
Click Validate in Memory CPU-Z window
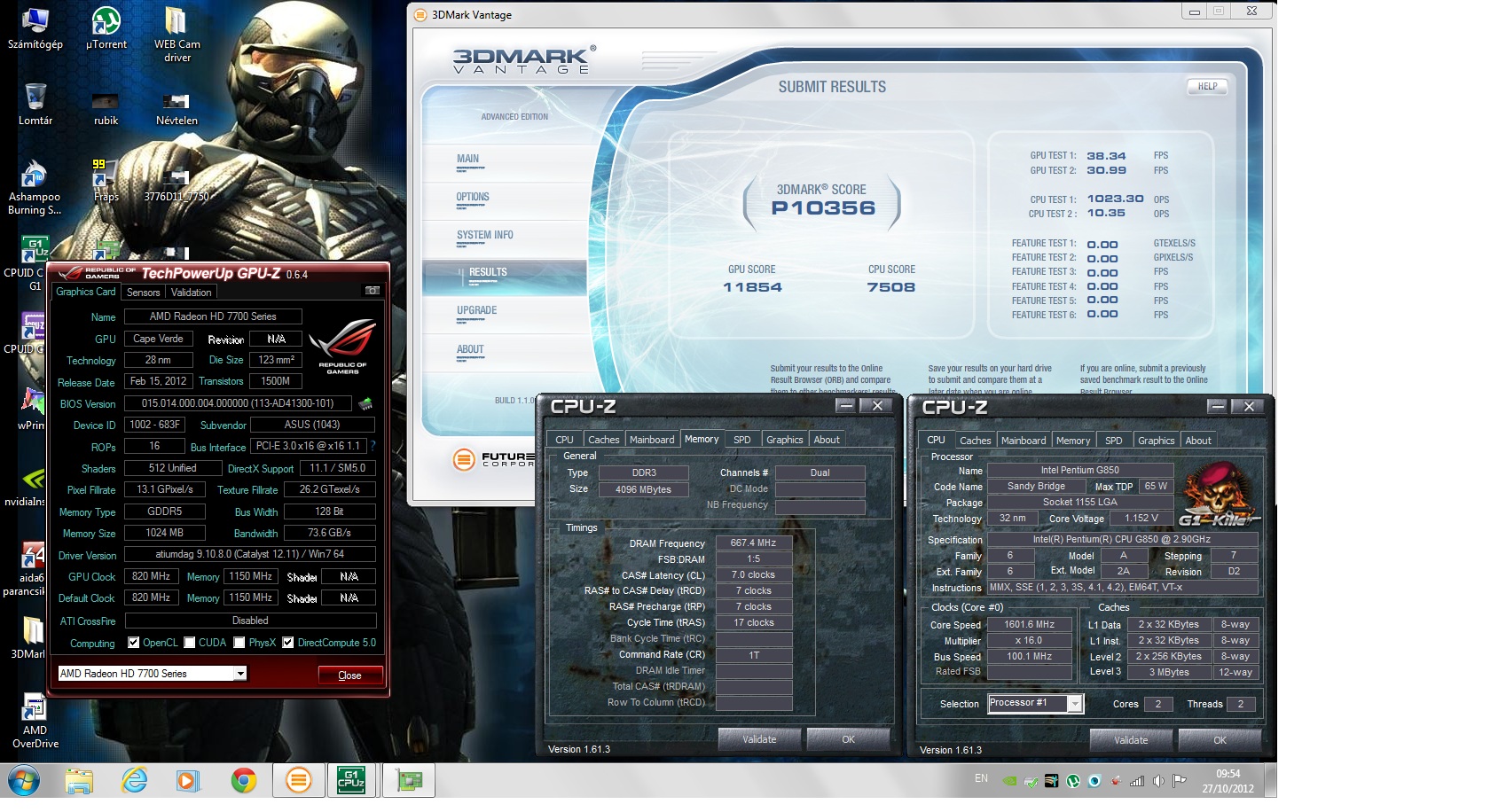click(759, 739)
